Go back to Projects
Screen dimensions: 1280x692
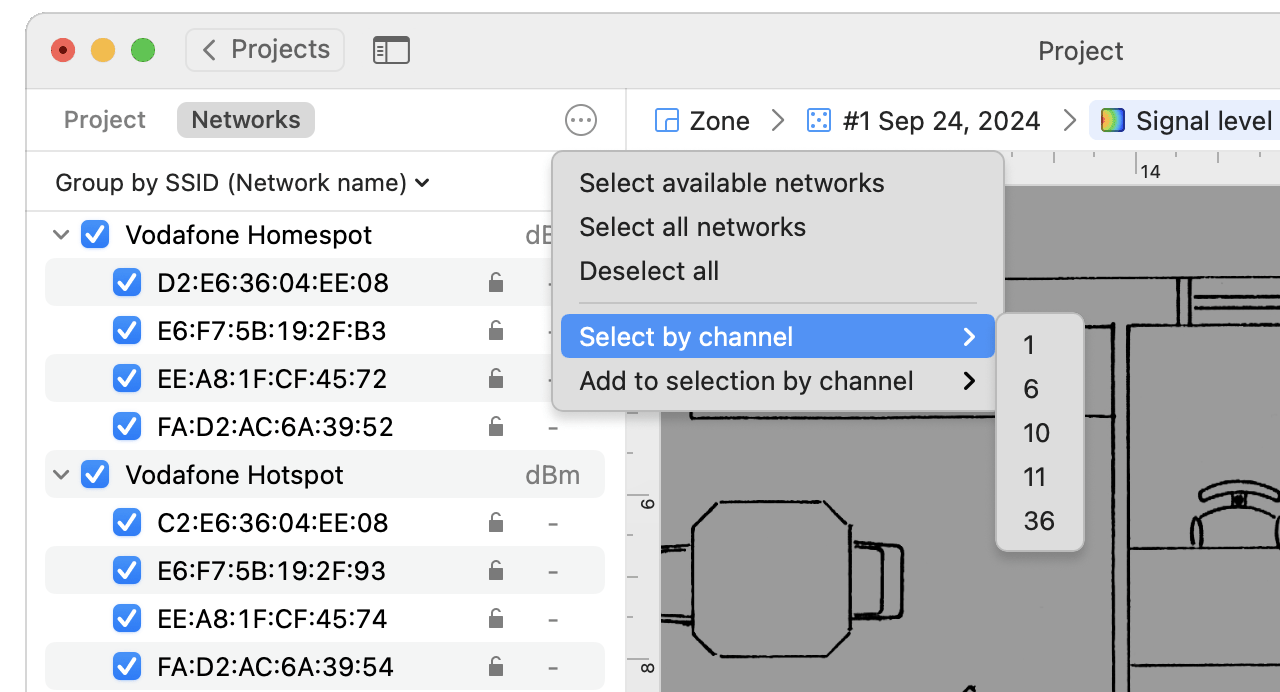[265, 50]
